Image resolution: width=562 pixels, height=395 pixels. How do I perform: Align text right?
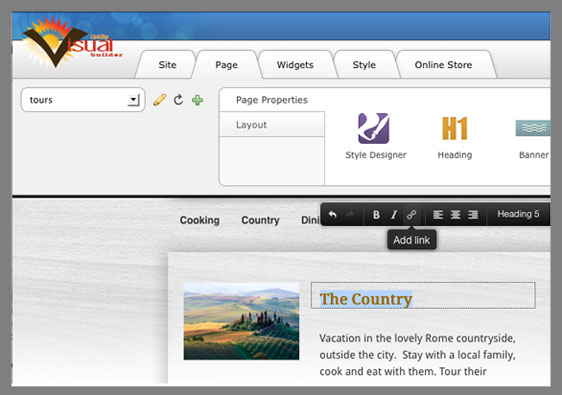point(473,214)
